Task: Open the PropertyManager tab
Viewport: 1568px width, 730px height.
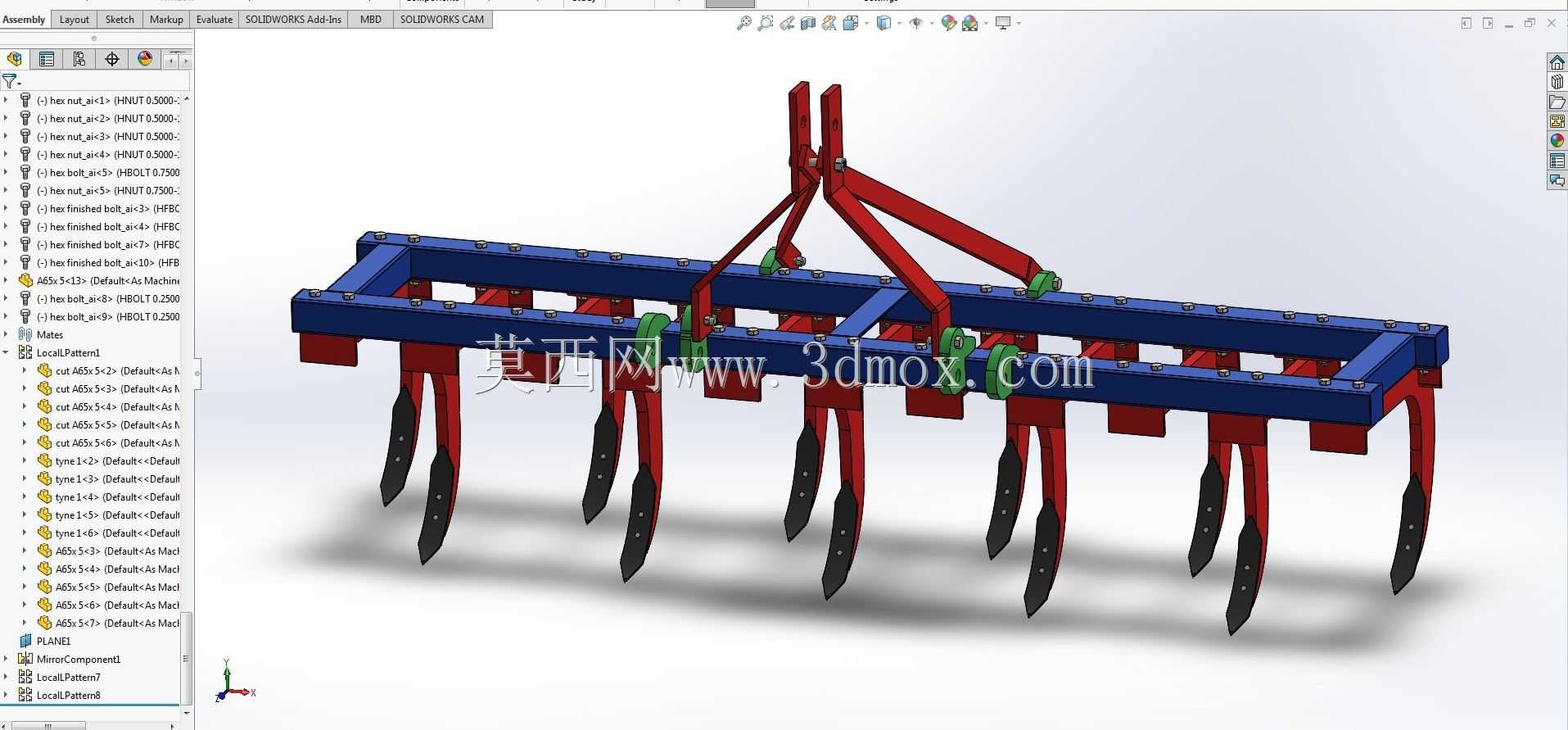Action: click(47, 59)
